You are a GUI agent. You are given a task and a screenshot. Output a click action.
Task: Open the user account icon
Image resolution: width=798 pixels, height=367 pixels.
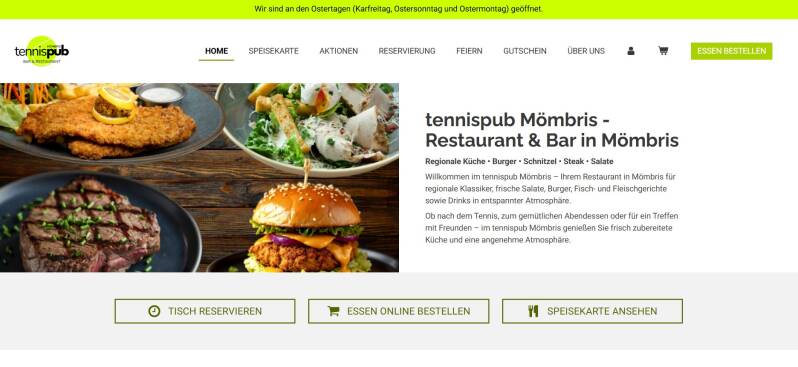coord(631,51)
